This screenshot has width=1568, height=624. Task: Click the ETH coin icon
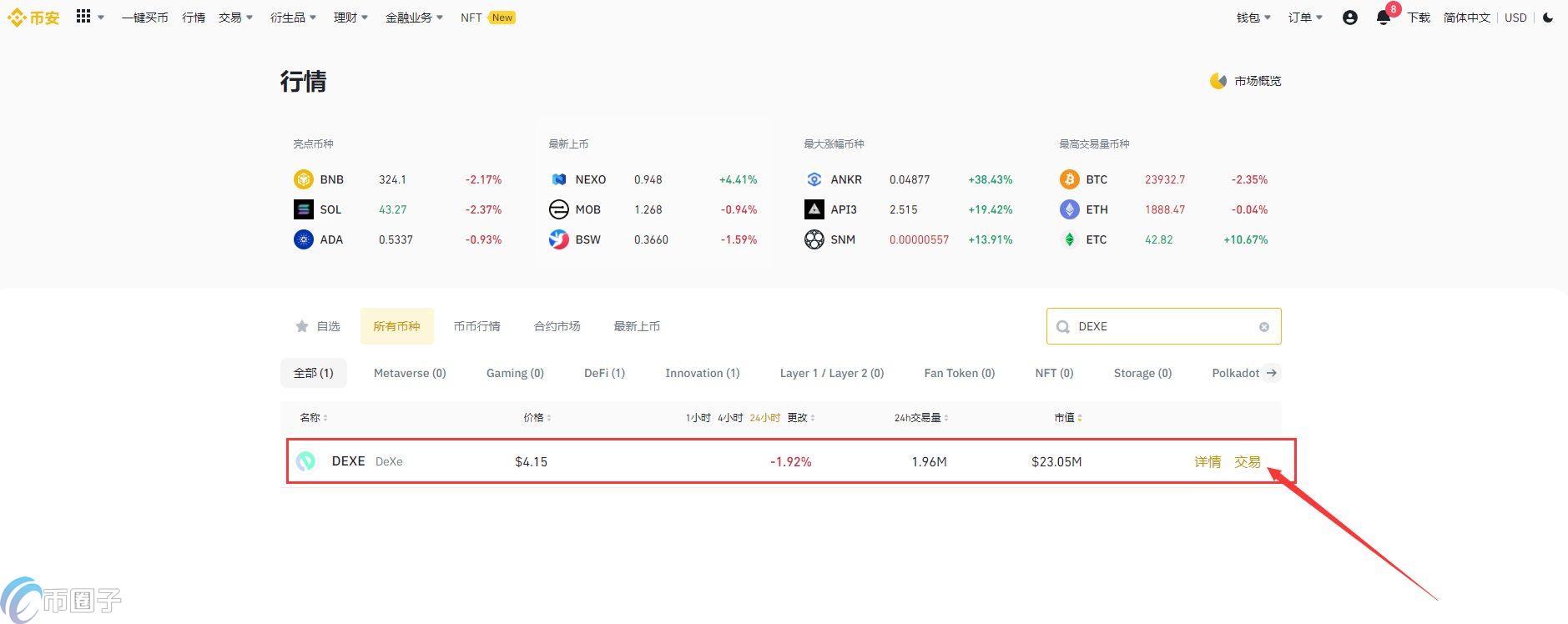tap(1069, 209)
